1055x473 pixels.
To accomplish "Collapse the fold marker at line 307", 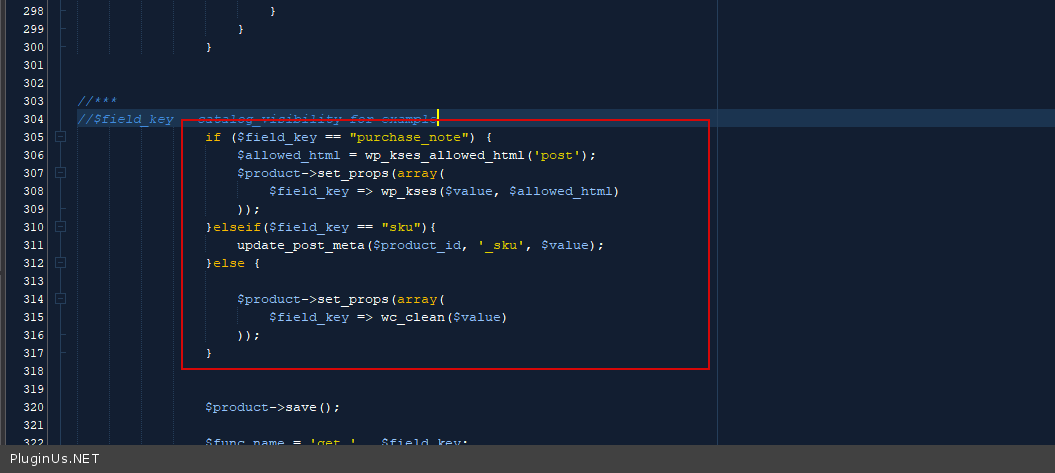I will coord(60,173).
